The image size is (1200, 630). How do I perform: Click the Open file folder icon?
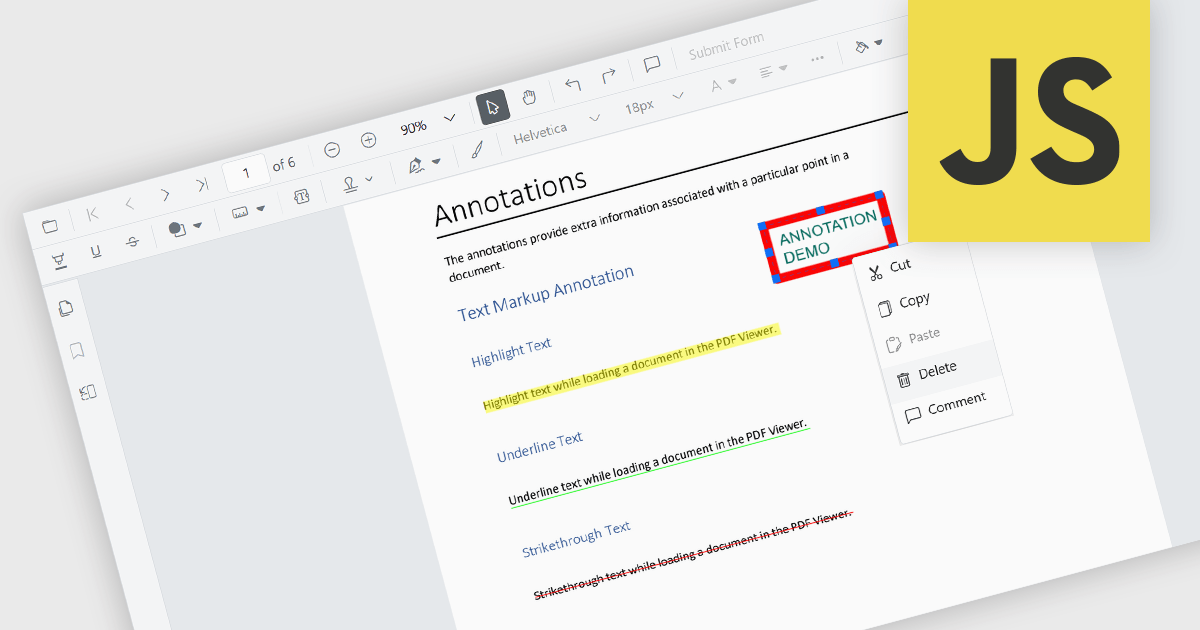(50, 226)
